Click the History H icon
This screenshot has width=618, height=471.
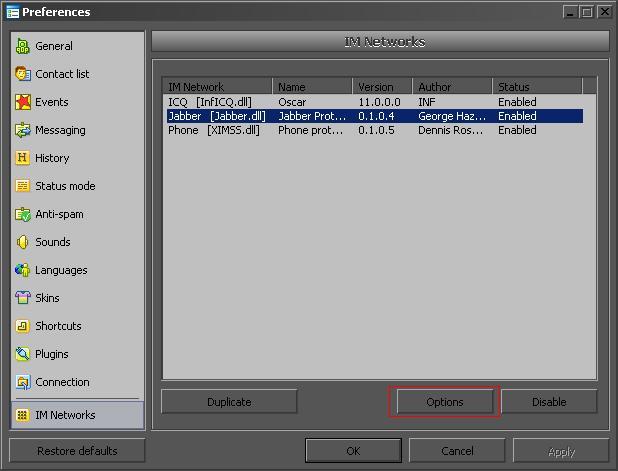pyautogui.click(x=22, y=158)
